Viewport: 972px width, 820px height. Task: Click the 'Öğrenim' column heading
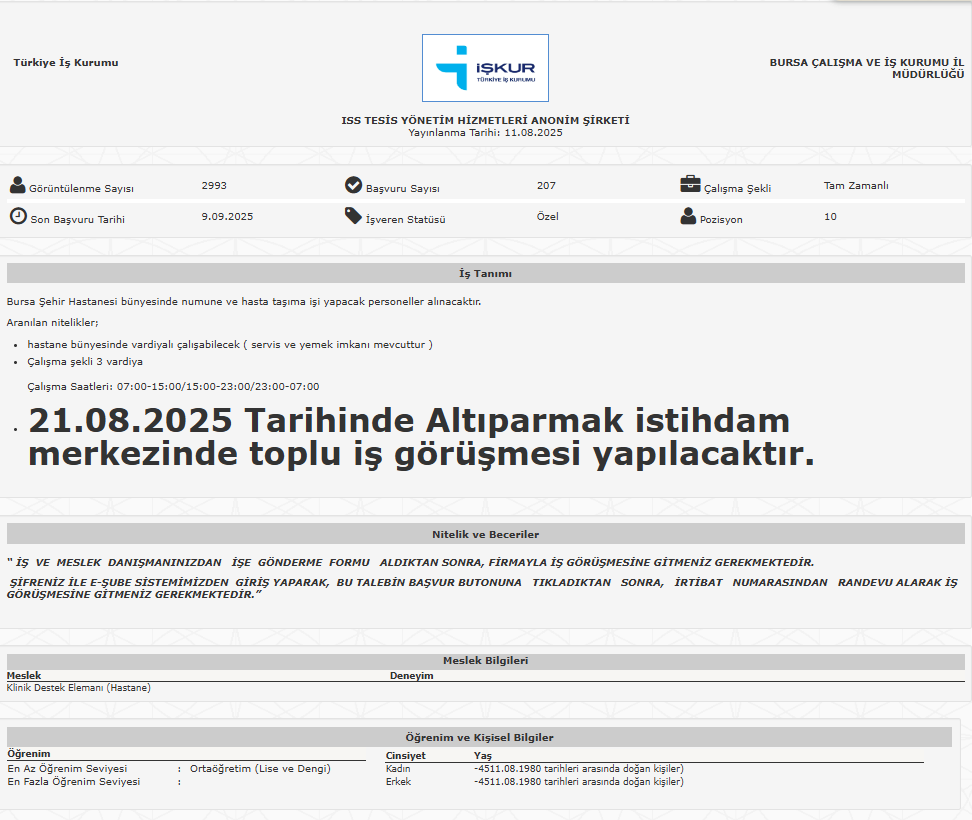[x=29, y=754]
